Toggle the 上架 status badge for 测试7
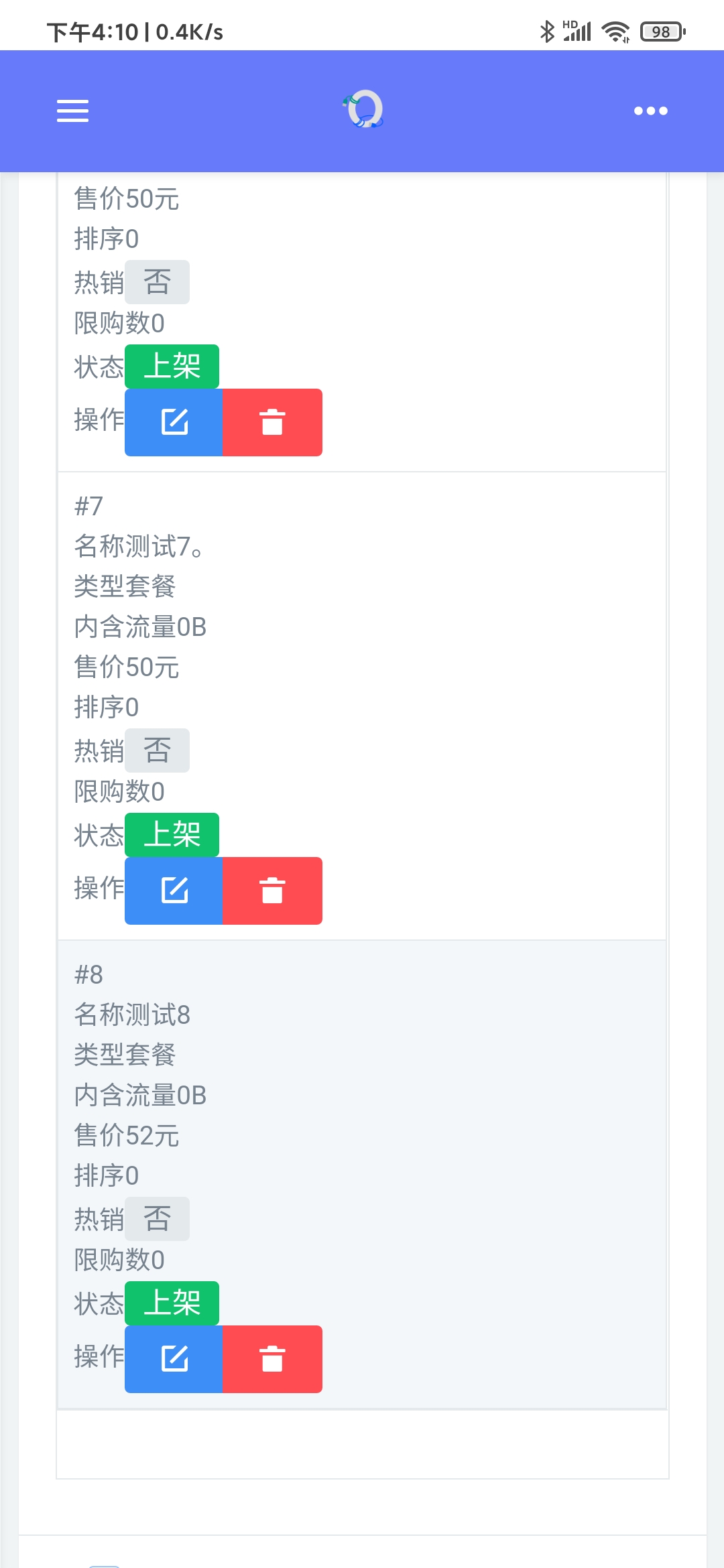Image resolution: width=724 pixels, height=1568 pixels. [172, 834]
